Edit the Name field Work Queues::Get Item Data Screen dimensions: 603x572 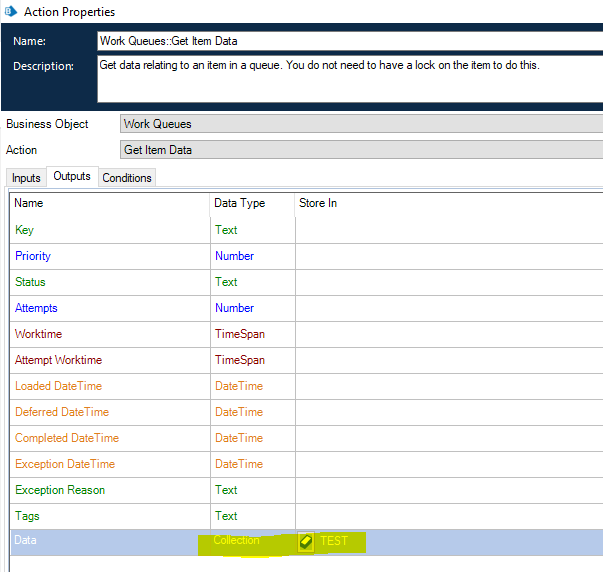coord(350,41)
